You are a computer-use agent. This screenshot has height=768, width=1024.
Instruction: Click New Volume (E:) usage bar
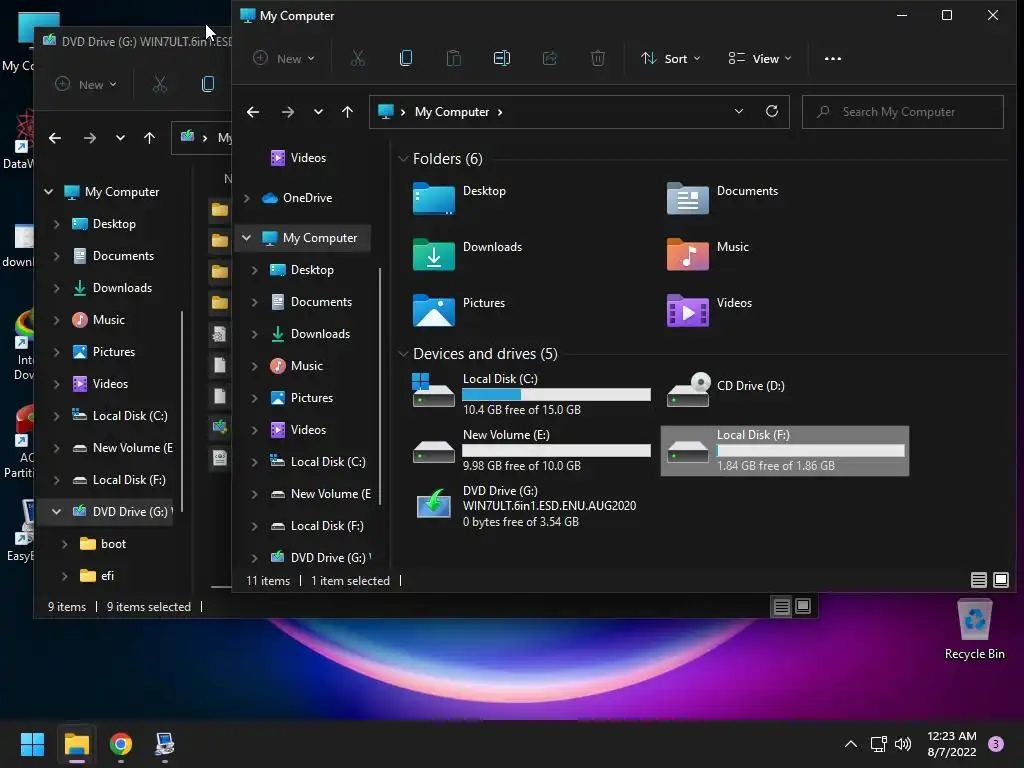coord(556,451)
